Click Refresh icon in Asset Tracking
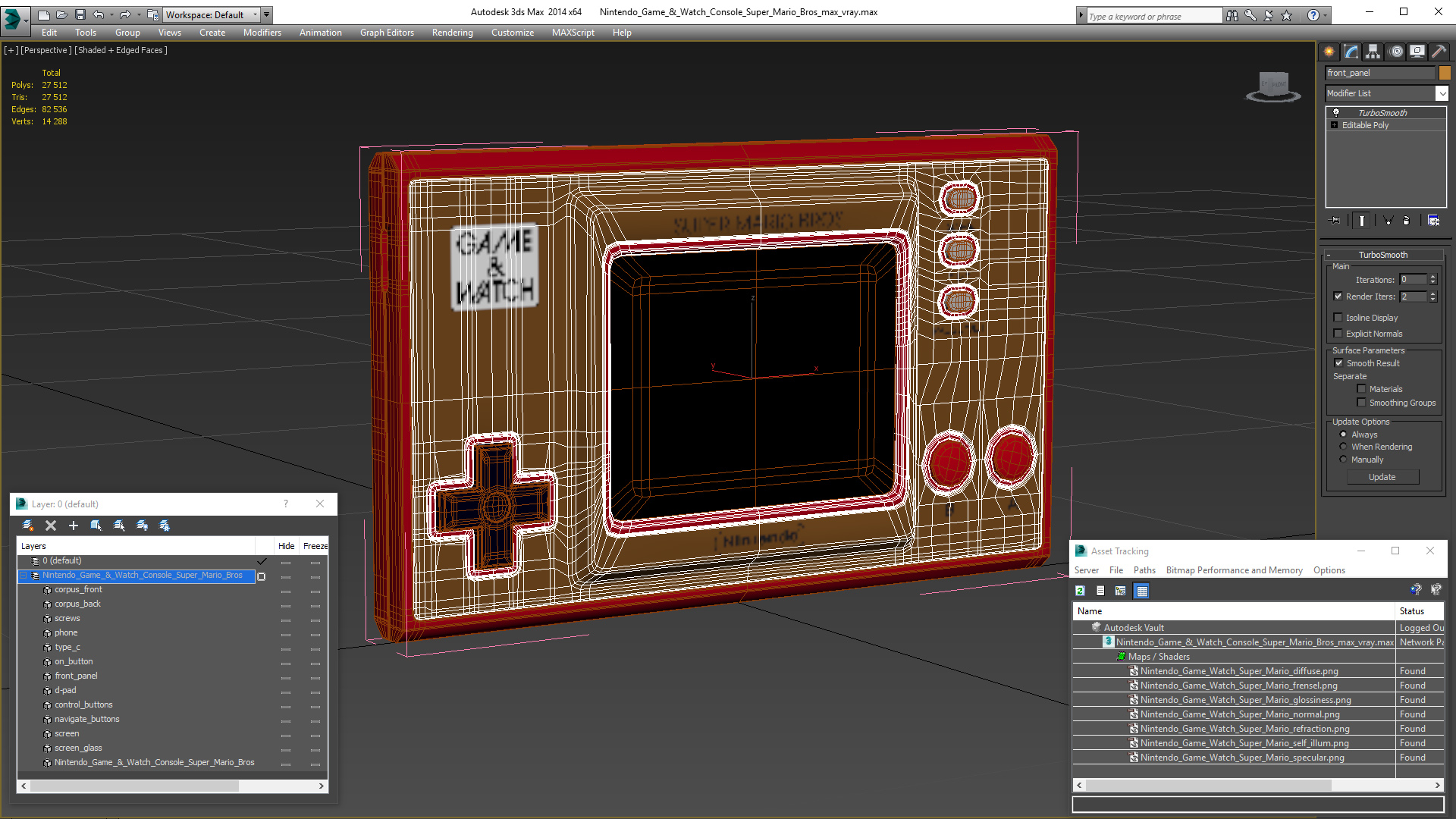Image resolution: width=1456 pixels, height=819 pixels. tap(1081, 591)
